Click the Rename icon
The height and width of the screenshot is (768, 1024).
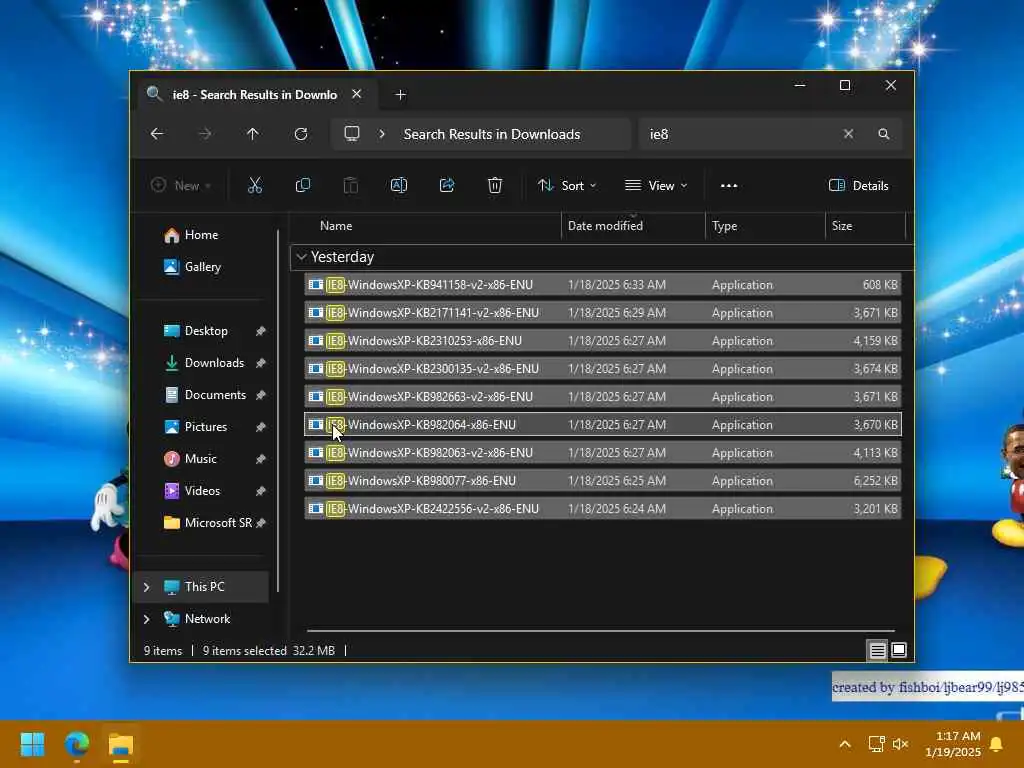(398, 185)
